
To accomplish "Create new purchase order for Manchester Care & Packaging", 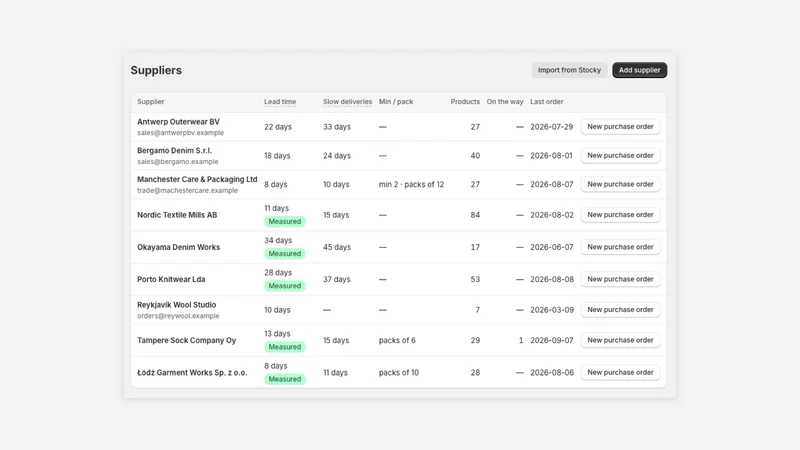I will [x=620, y=184].
